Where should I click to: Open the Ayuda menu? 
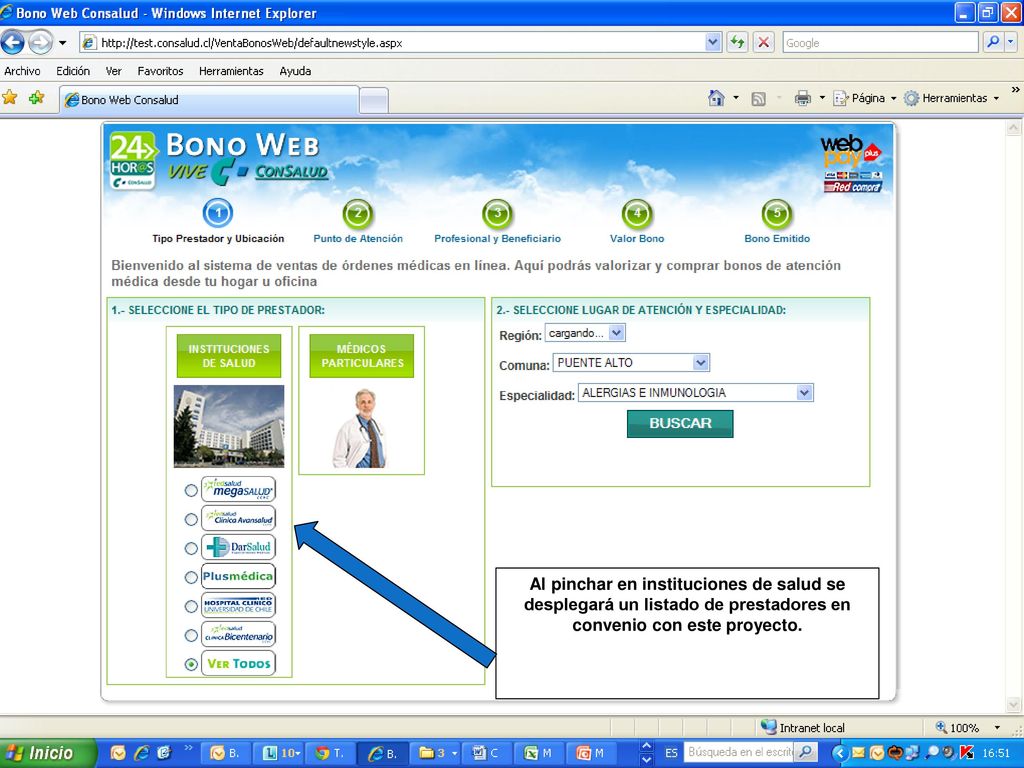(x=295, y=71)
